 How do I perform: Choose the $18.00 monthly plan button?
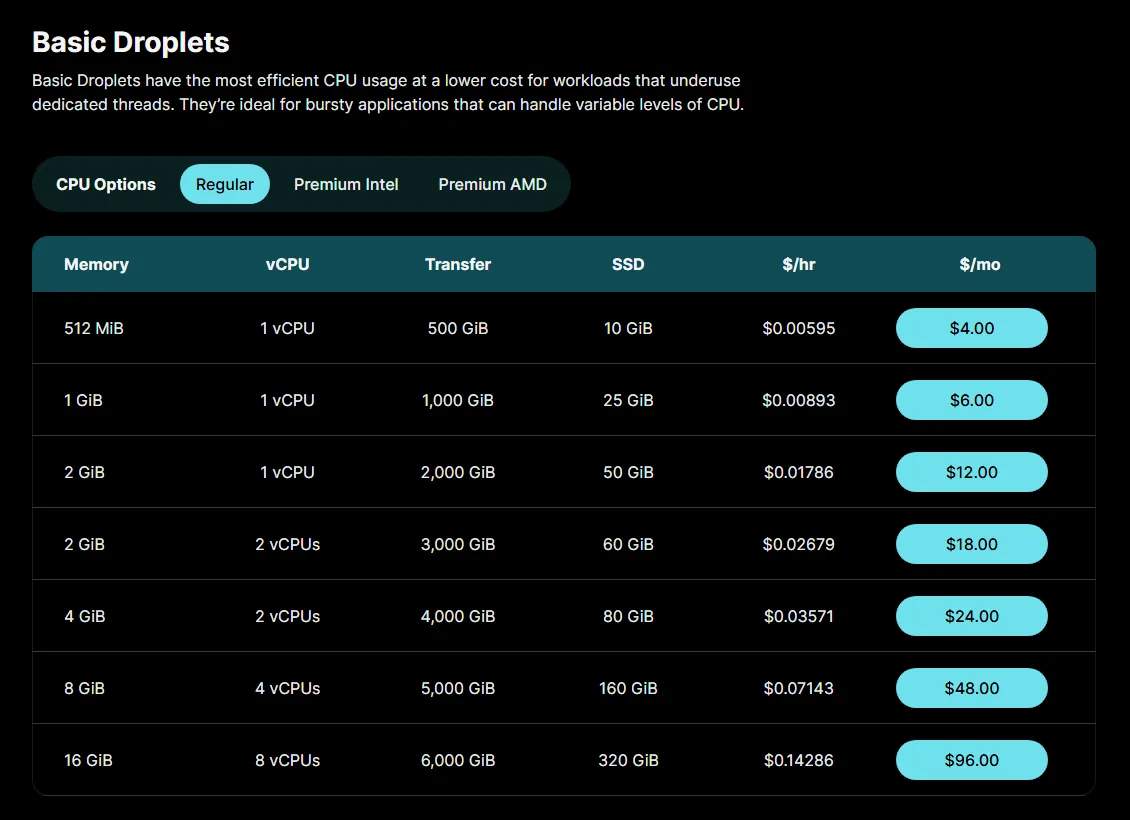(971, 544)
